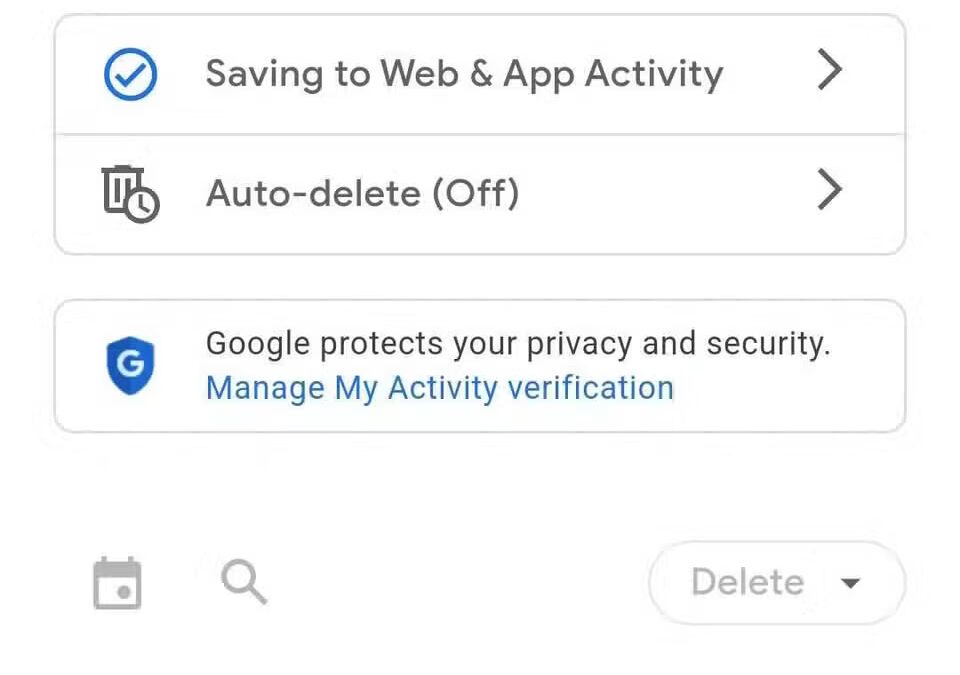This screenshot has width=960, height=675.
Task: Click the "(Off)" status on the Auto-delete row
Action: click(x=475, y=192)
